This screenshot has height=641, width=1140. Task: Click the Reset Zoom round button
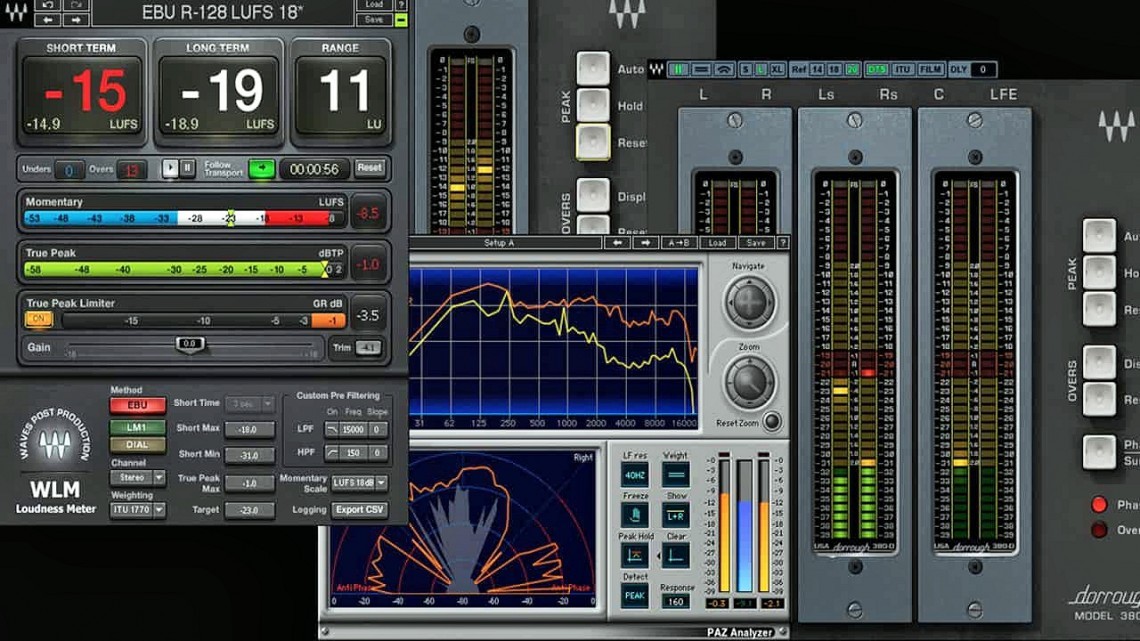pos(772,422)
